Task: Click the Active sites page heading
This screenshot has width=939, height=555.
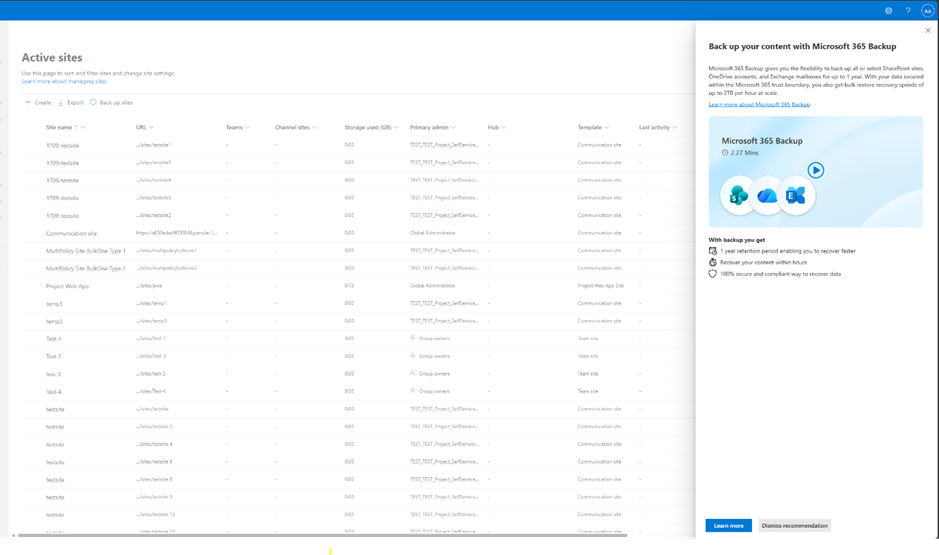Action: (52, 57)
